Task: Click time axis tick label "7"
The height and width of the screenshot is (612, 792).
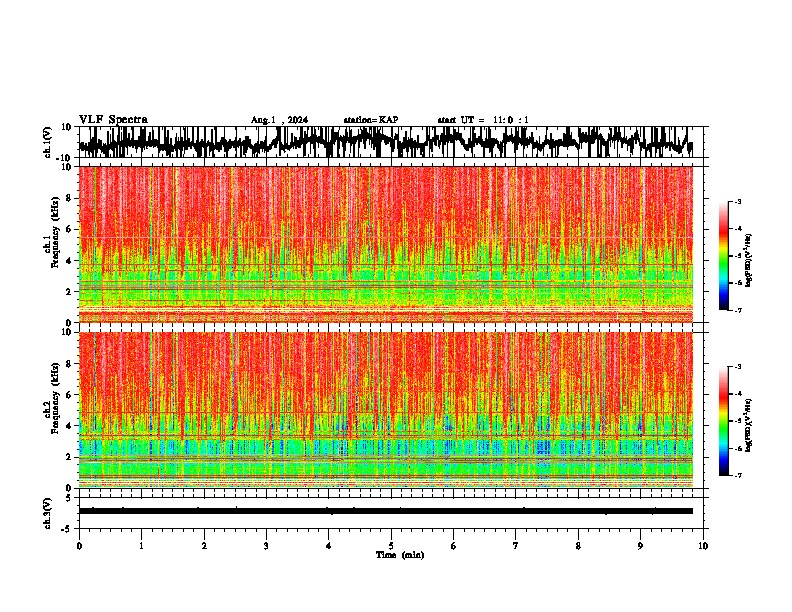Action: [x=516, y=546]
